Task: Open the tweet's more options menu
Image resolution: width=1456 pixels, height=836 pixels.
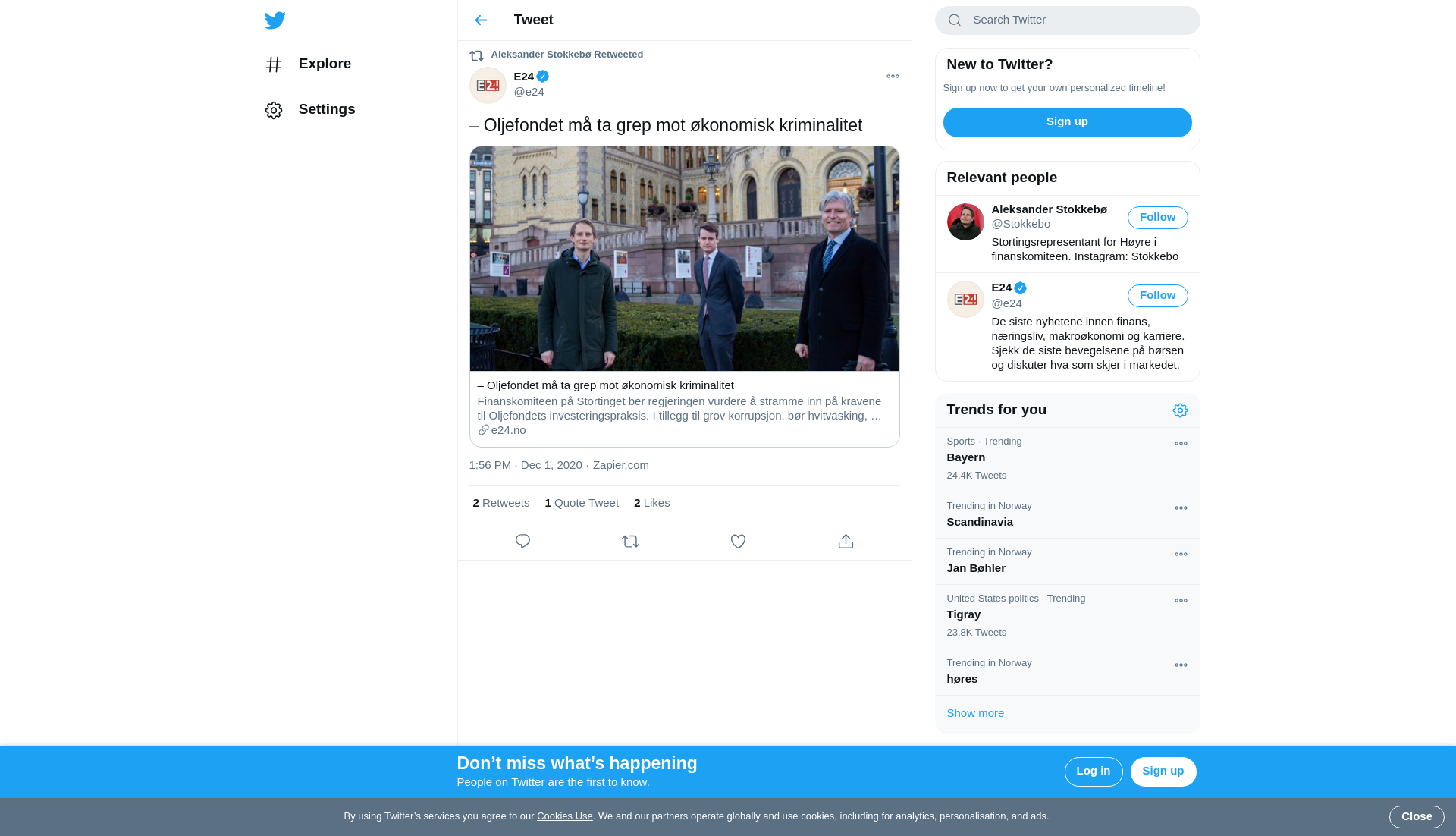Action: point(893,76)
